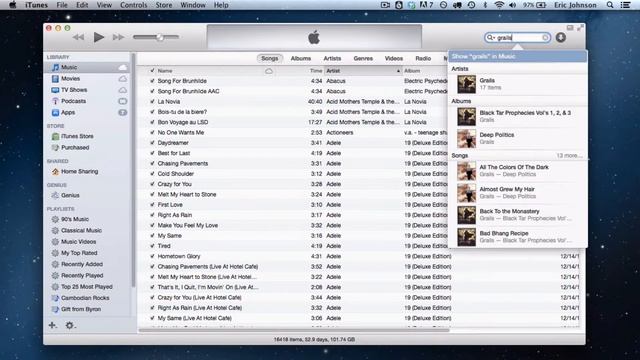
Task: Uncheck the Tired checkbox
Action: point(152,246)
